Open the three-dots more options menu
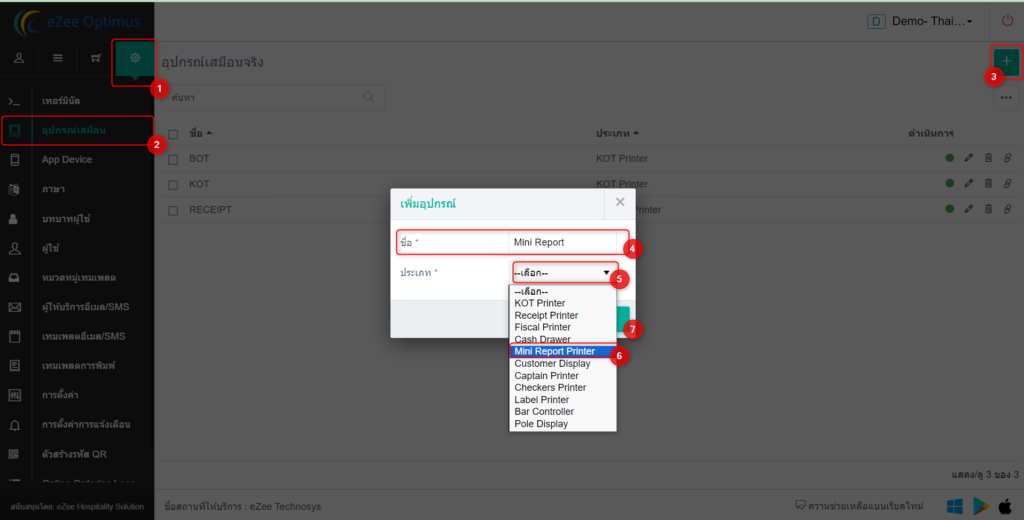Image resolution: width=1024 pixels, height=520 pixels. tap(1006, 97)
